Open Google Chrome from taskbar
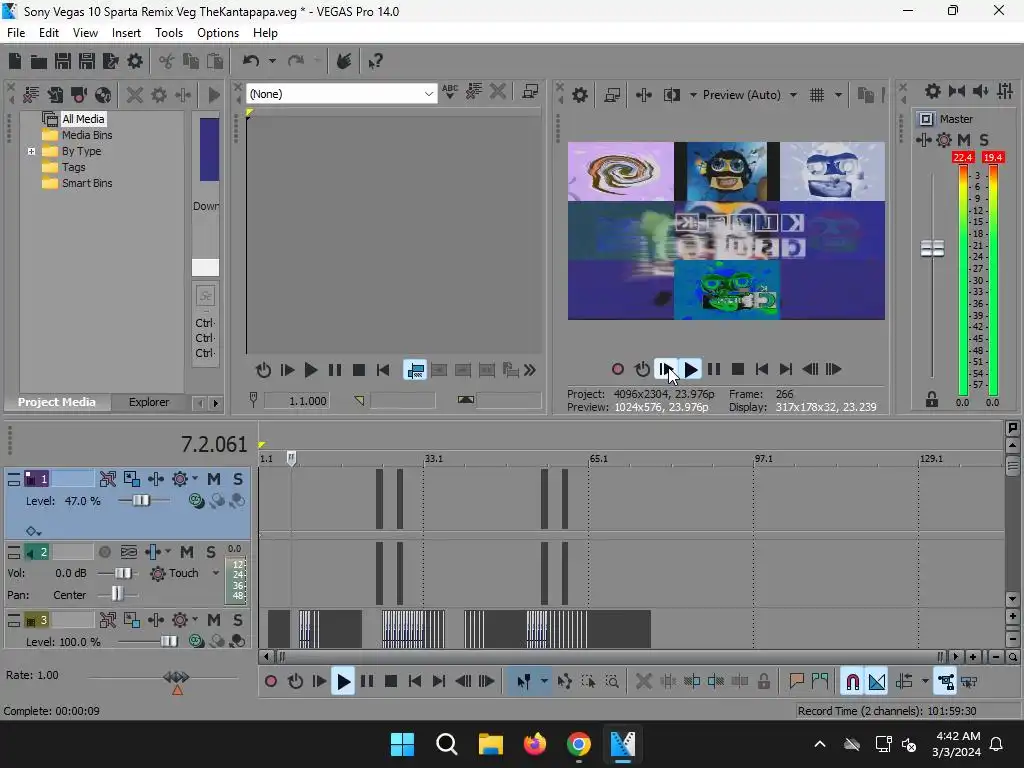Screen dimensions: 1024x768 579,744
